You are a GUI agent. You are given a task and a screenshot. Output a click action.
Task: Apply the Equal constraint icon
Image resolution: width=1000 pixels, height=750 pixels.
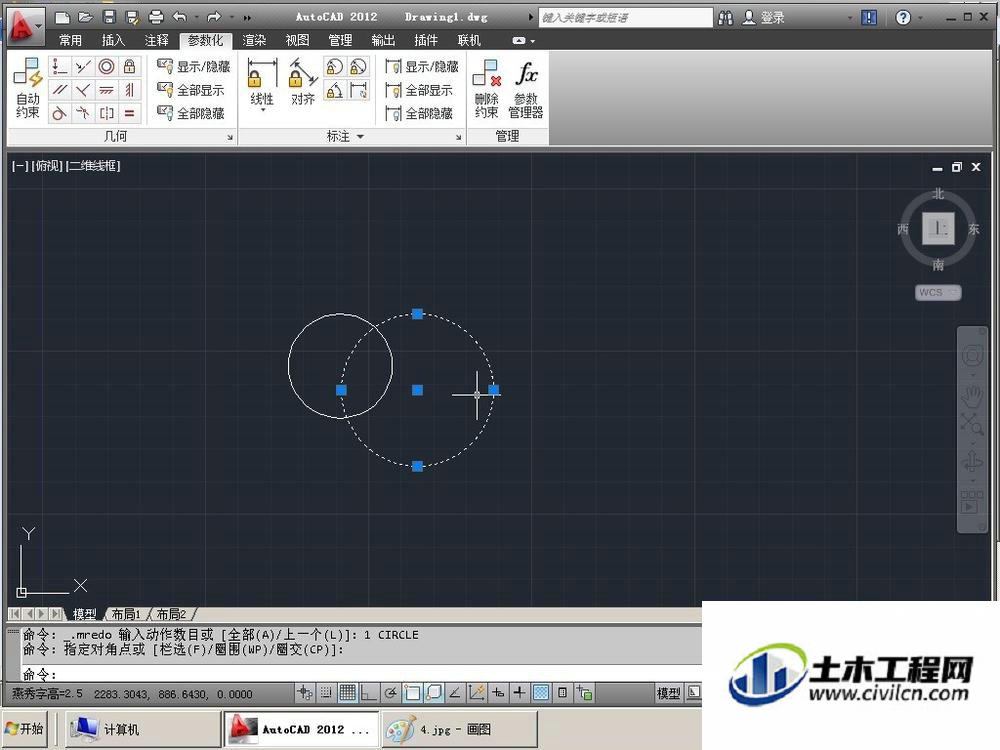[x=129, y=114]
